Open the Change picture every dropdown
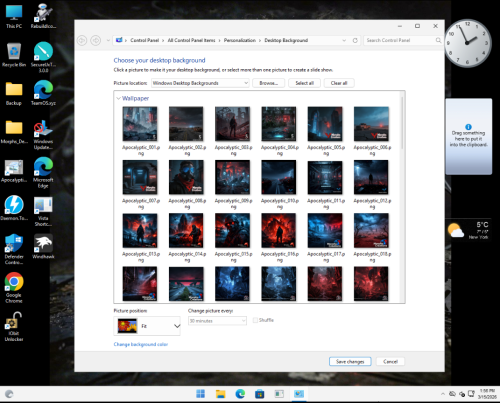 point(217,321)
